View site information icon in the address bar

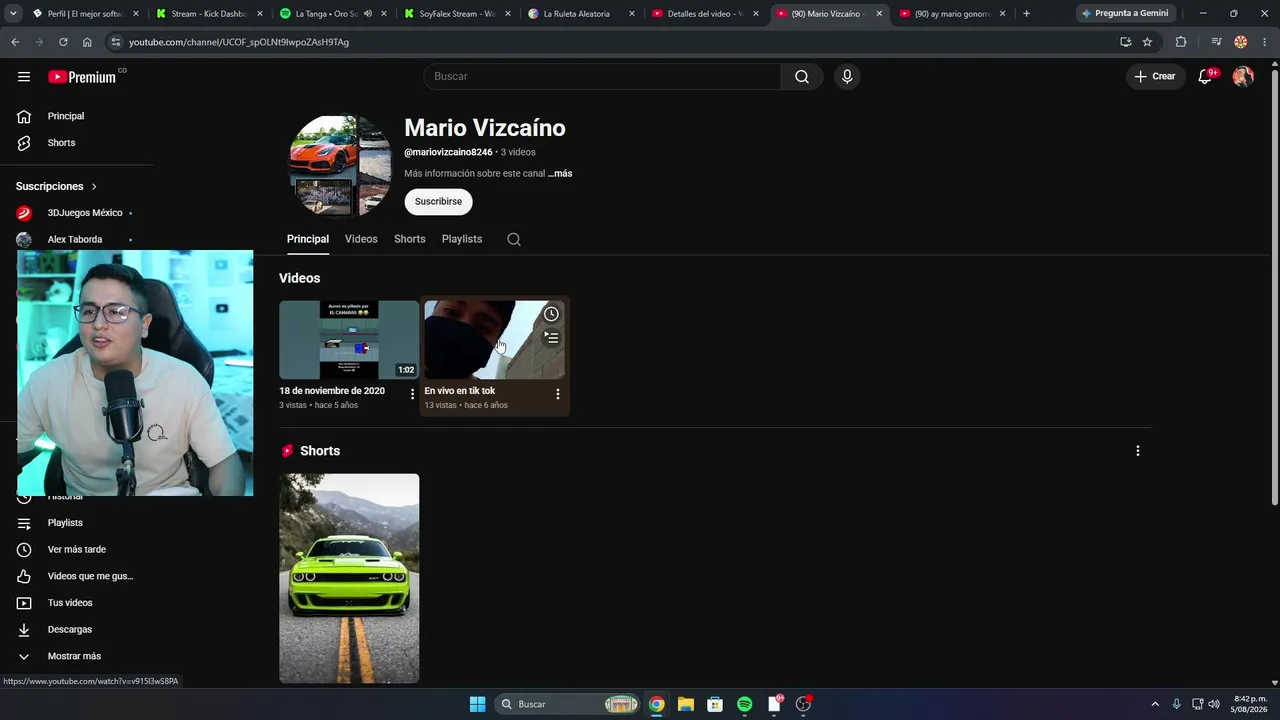(116, 42)
